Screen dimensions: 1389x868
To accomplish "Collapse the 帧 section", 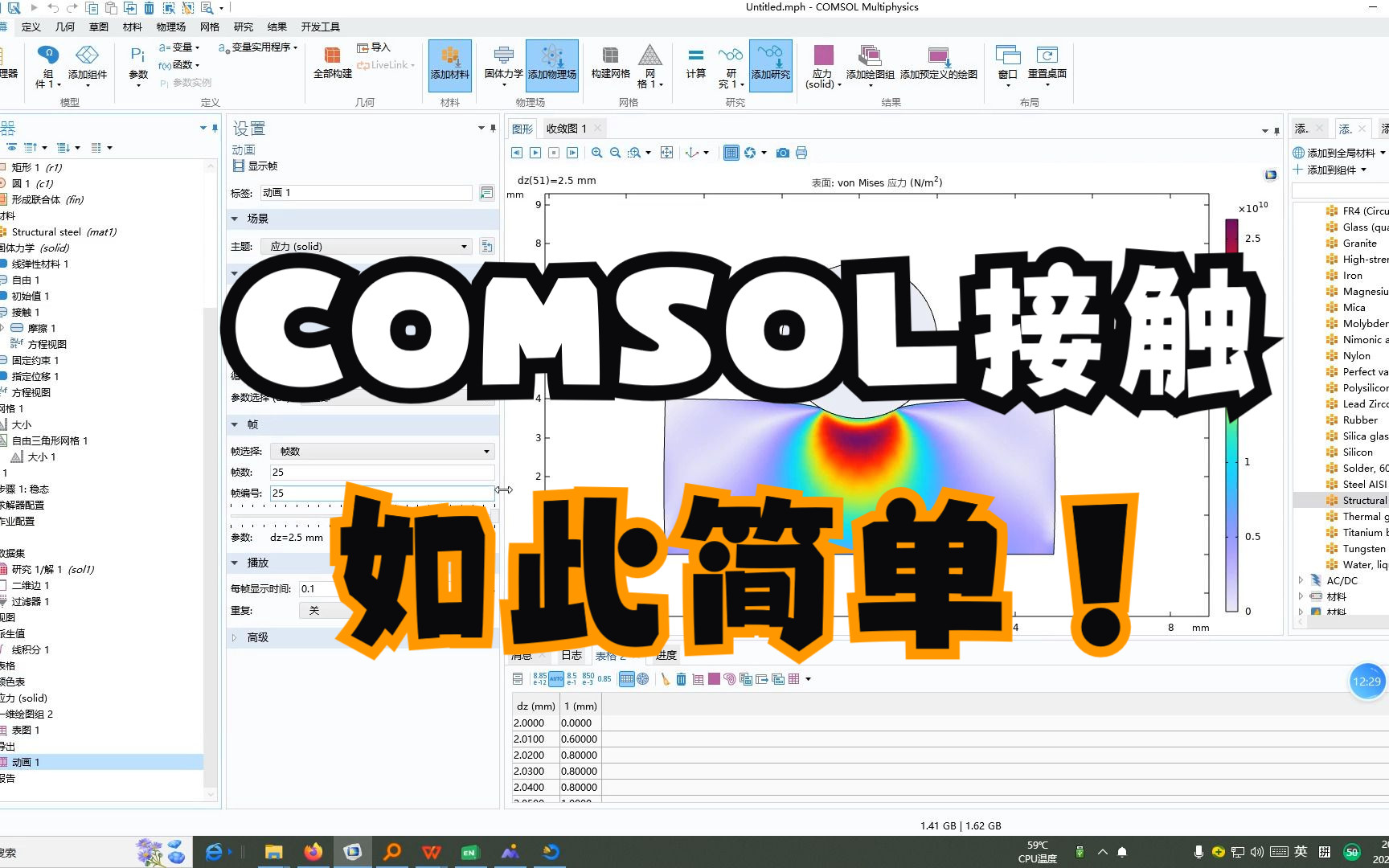I will [235, 424].
